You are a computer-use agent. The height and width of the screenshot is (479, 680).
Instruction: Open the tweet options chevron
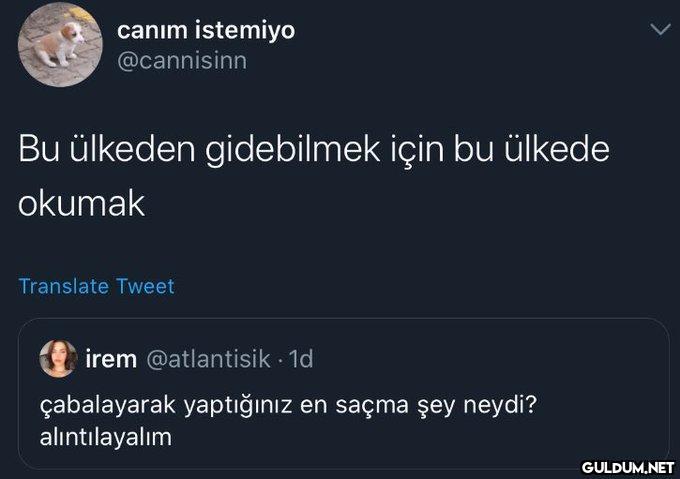pos(658,31)
